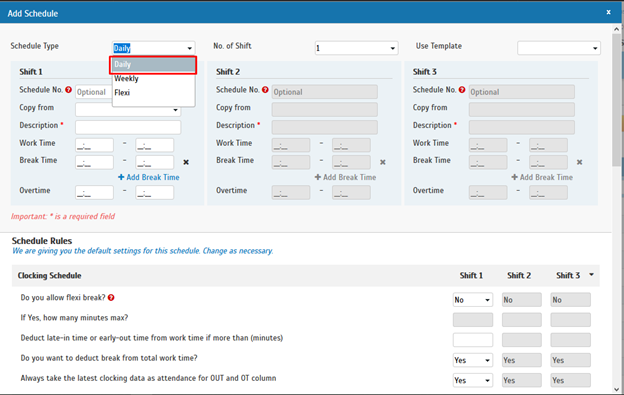Click the Shift 3 section header
This screenshot has width=624, height=395.
coord(425,72)
